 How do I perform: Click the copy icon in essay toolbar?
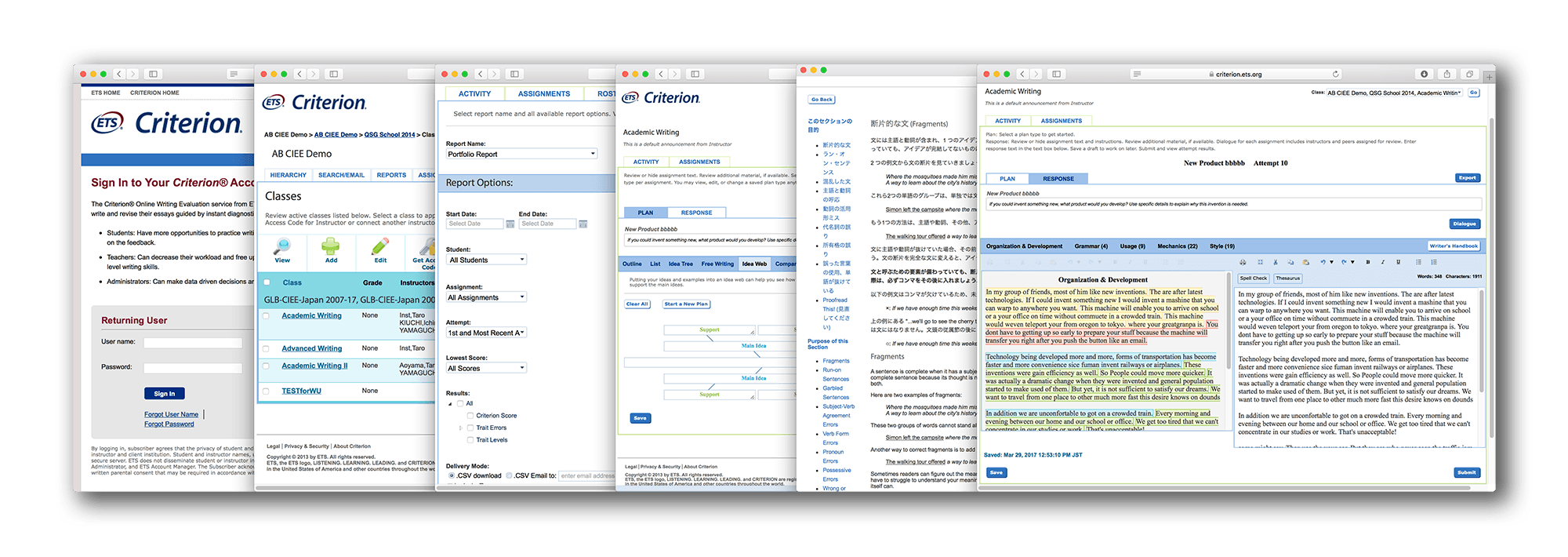tap(1290, 262)
